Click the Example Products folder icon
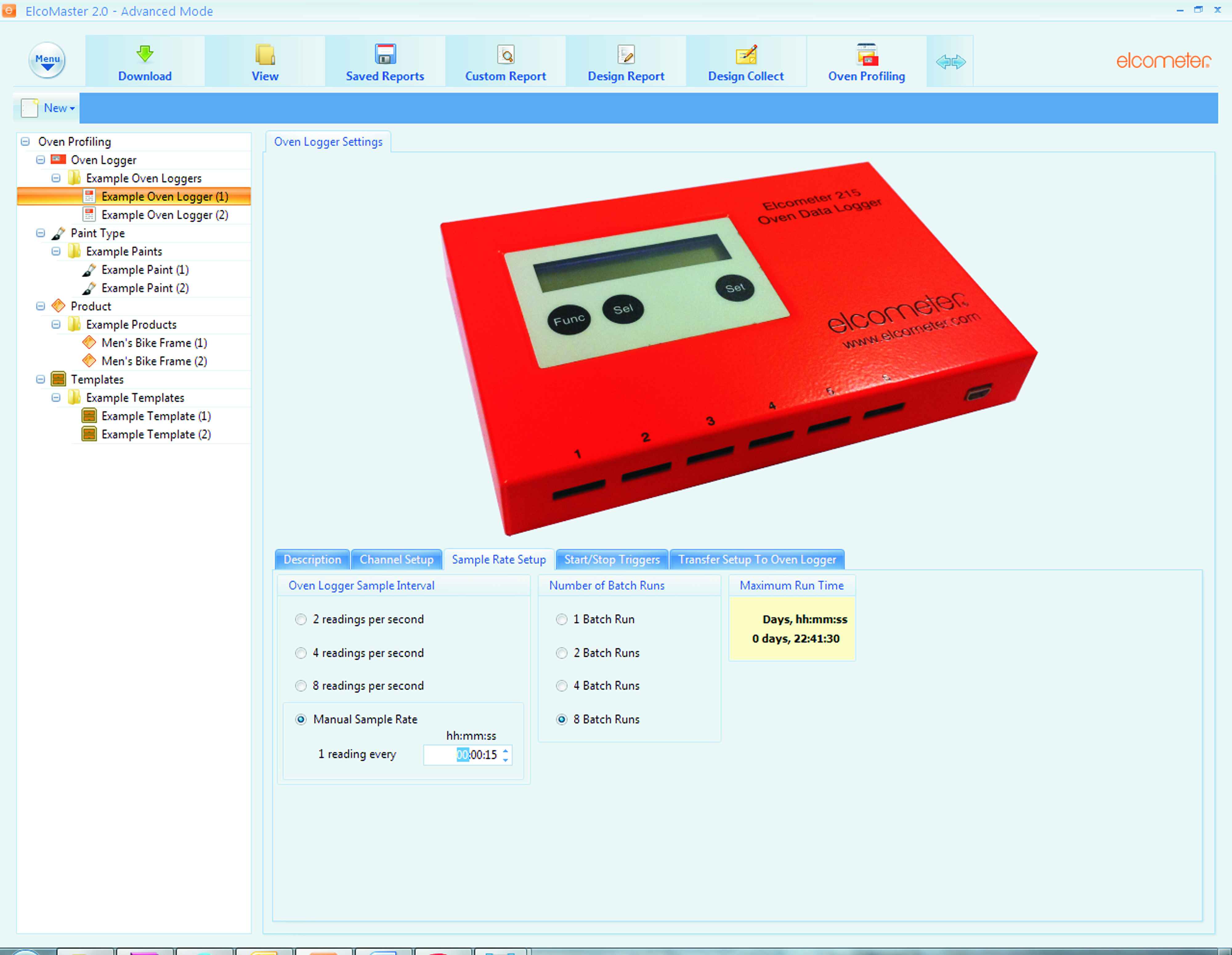The height and width of the screenshot is (955, 1232). 75,324
